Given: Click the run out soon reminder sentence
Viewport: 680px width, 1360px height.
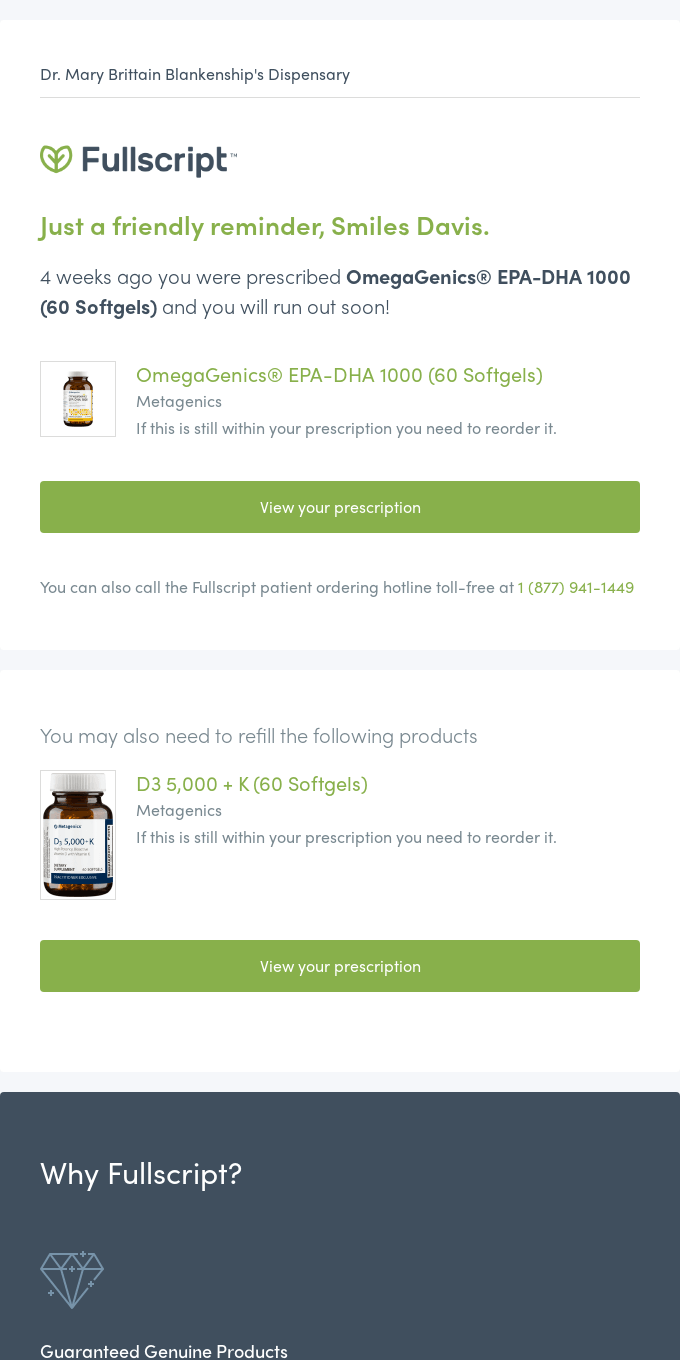Looking at the screenshot, I should click(x=273, y=307).
